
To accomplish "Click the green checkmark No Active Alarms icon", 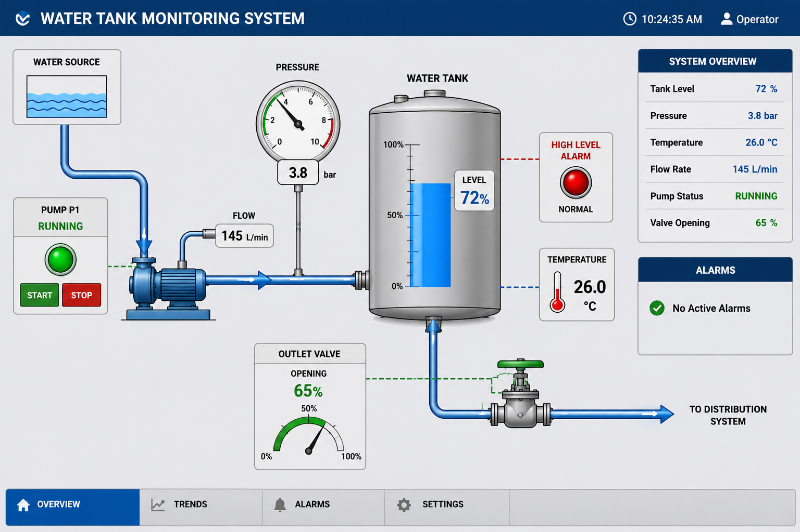I will [x=657, y=308].
